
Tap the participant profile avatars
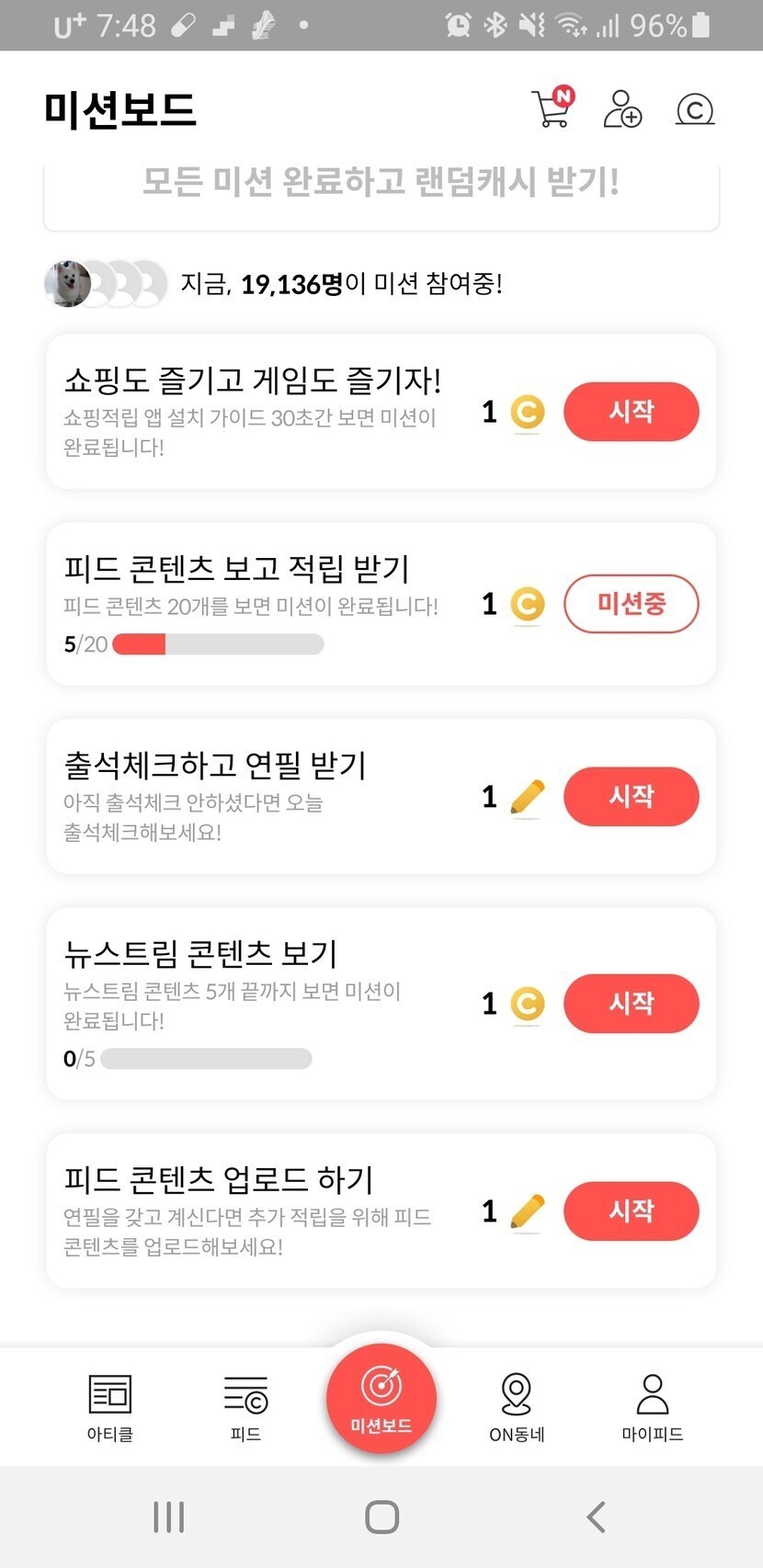click(x=106, y=283)
